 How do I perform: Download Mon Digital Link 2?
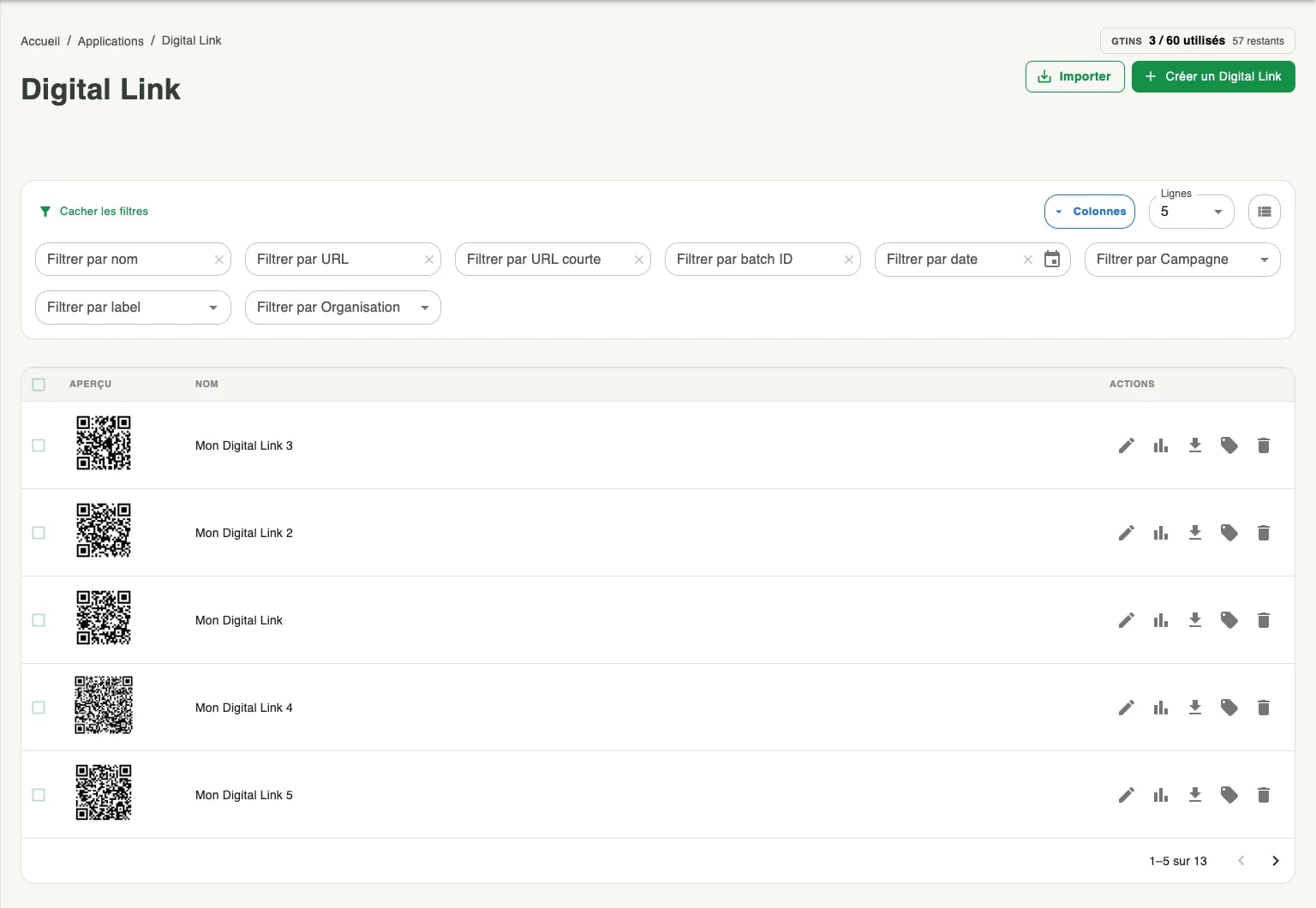[1195, 533]
